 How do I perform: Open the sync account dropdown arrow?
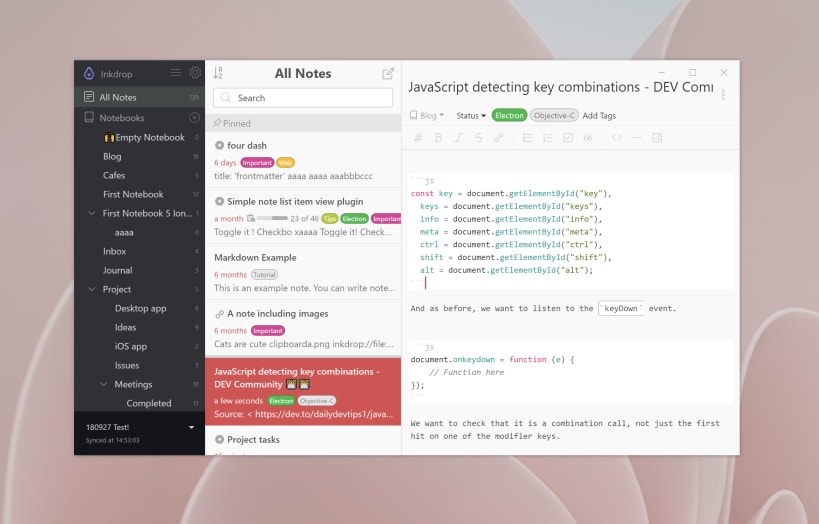click(x=191, y=427)
